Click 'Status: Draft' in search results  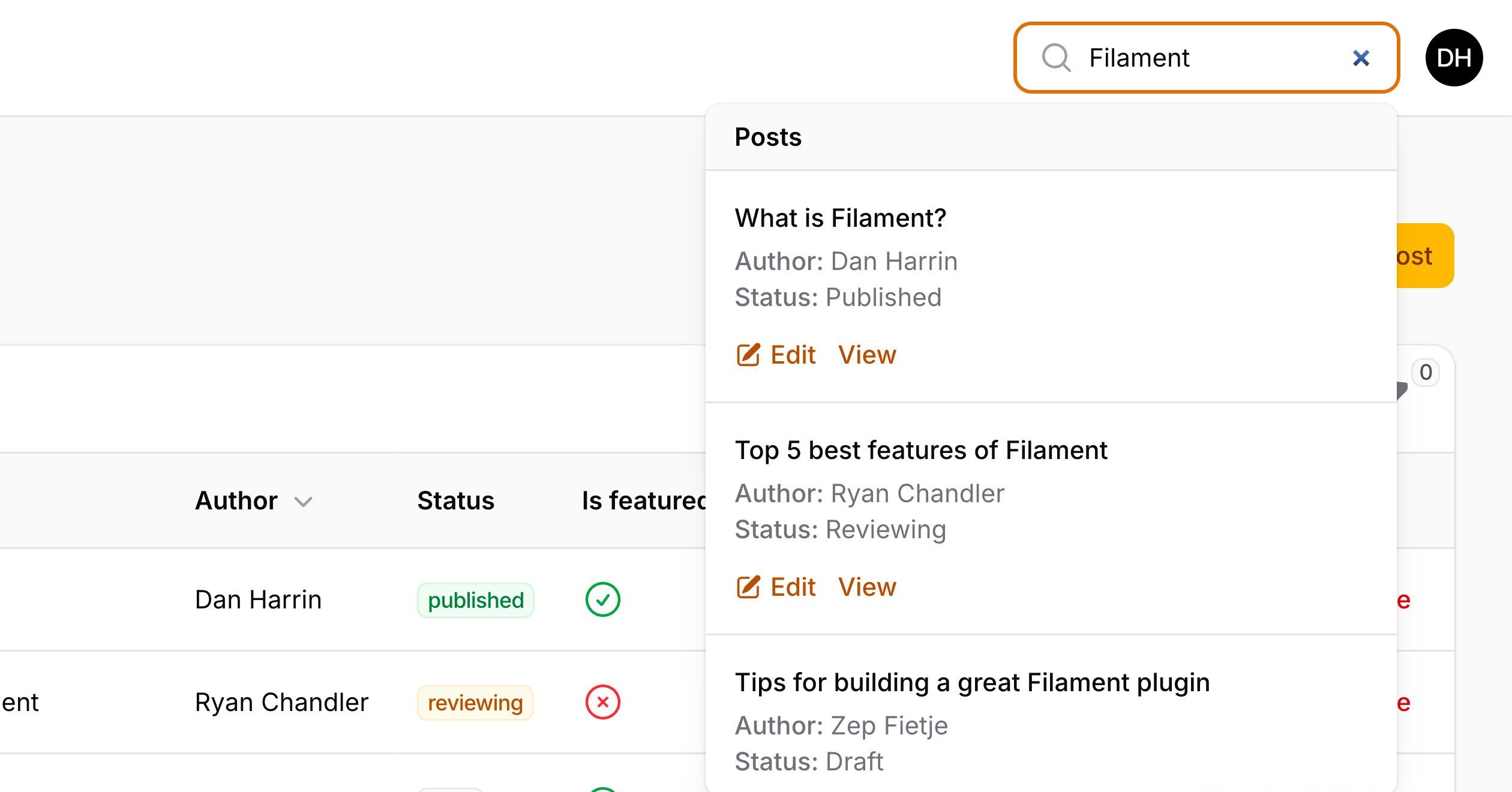pos(809,761)
